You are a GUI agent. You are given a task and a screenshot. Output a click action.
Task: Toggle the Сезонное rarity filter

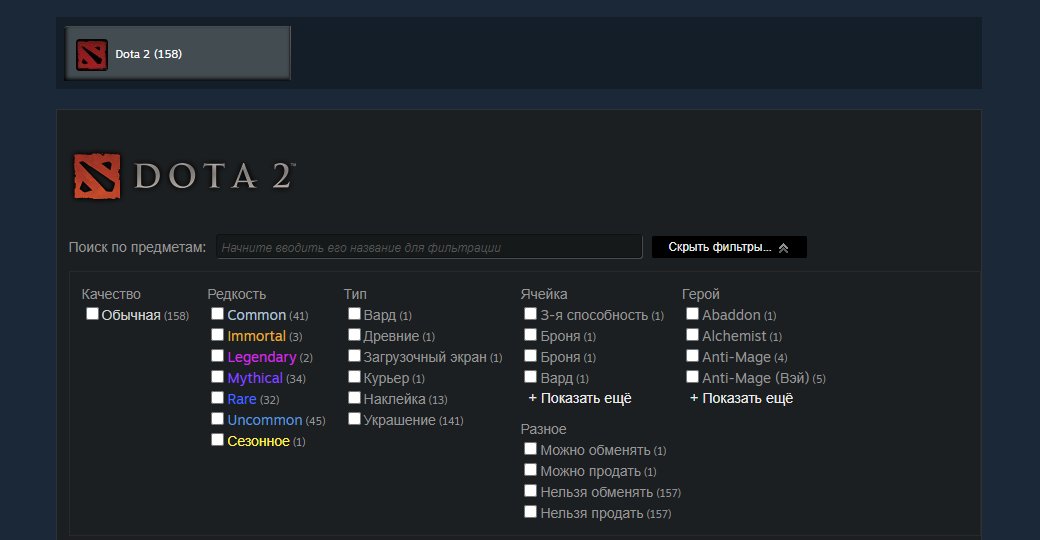(218, 440)
